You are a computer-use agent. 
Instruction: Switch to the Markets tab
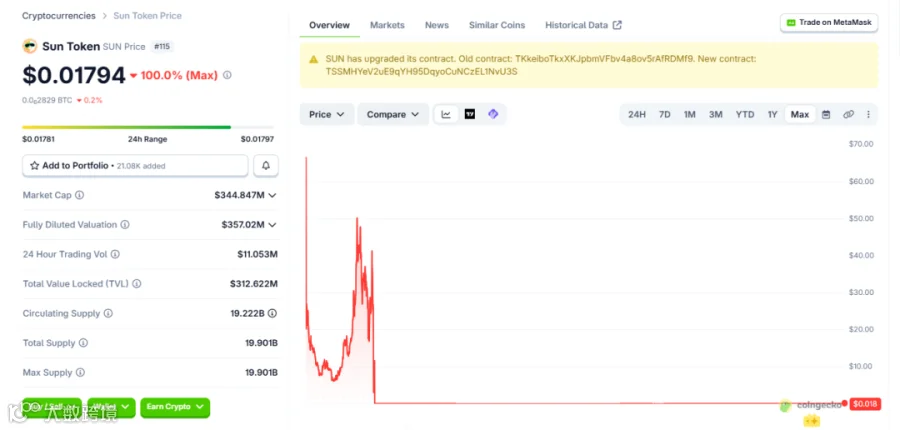point(387,25)
